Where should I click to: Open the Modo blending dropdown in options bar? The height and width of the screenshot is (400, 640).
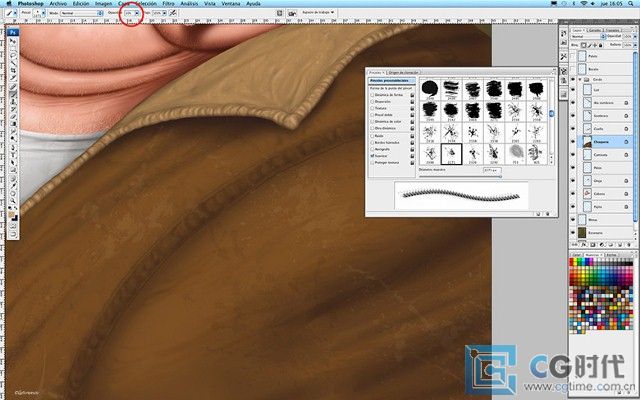point(82,13)
